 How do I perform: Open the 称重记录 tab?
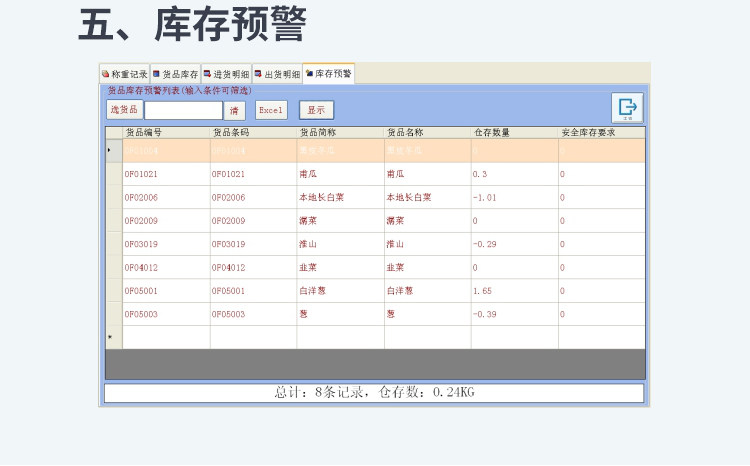click(124, 74)
